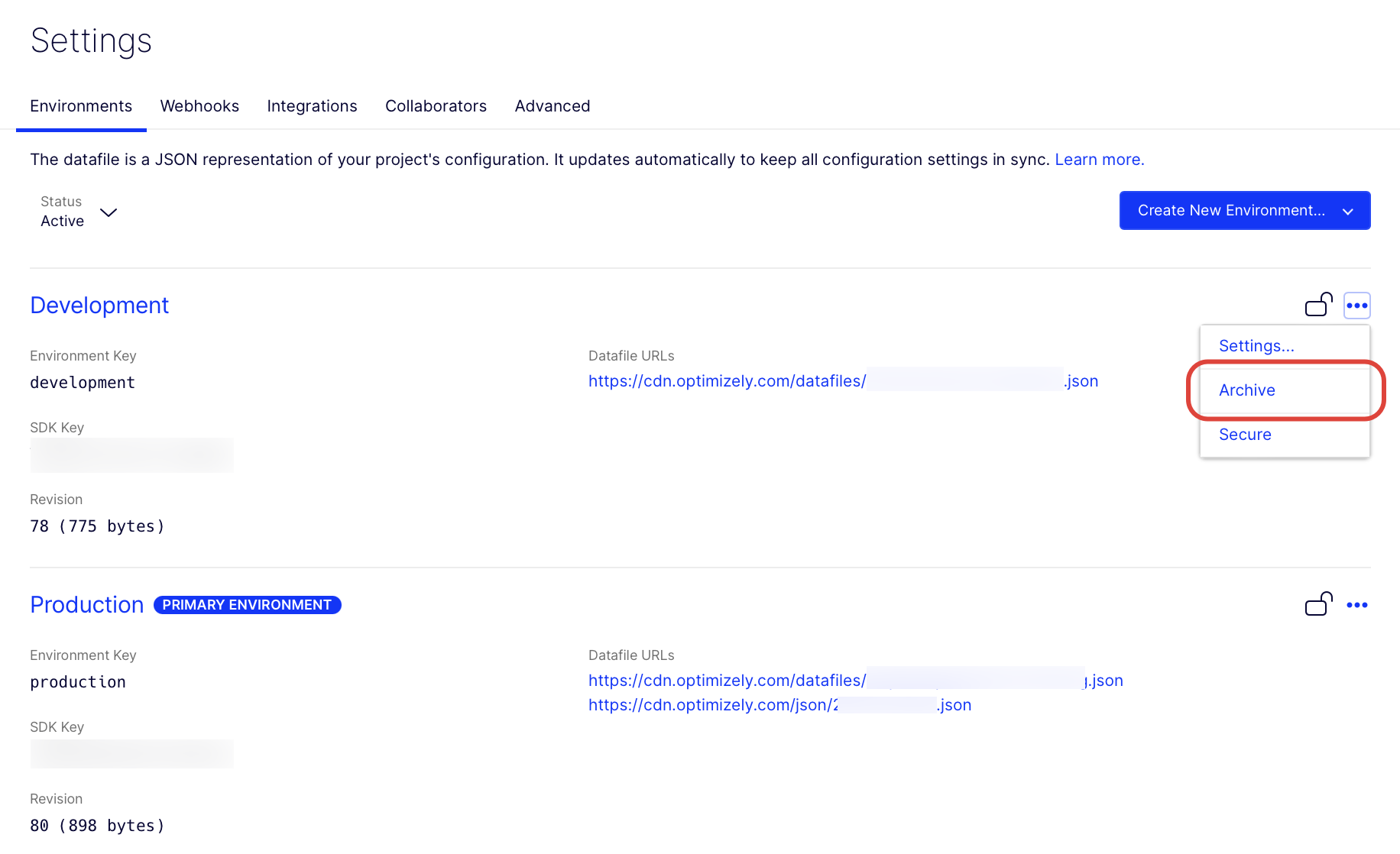Open the Development three-dot actions menu
Viewport: 1400px width, 854px height.
1356,306
